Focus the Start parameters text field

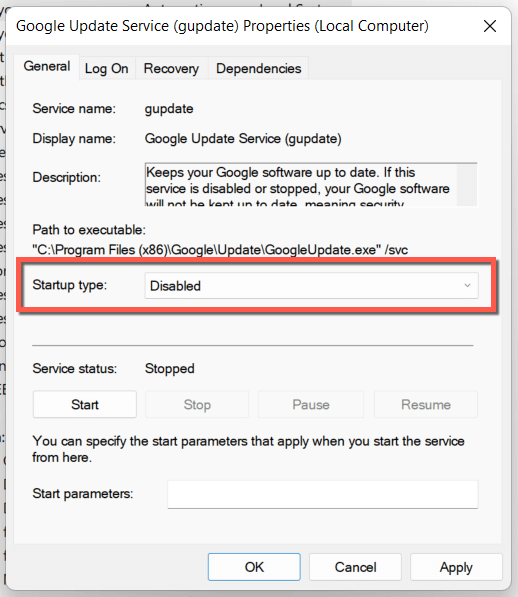pos(323,494)
